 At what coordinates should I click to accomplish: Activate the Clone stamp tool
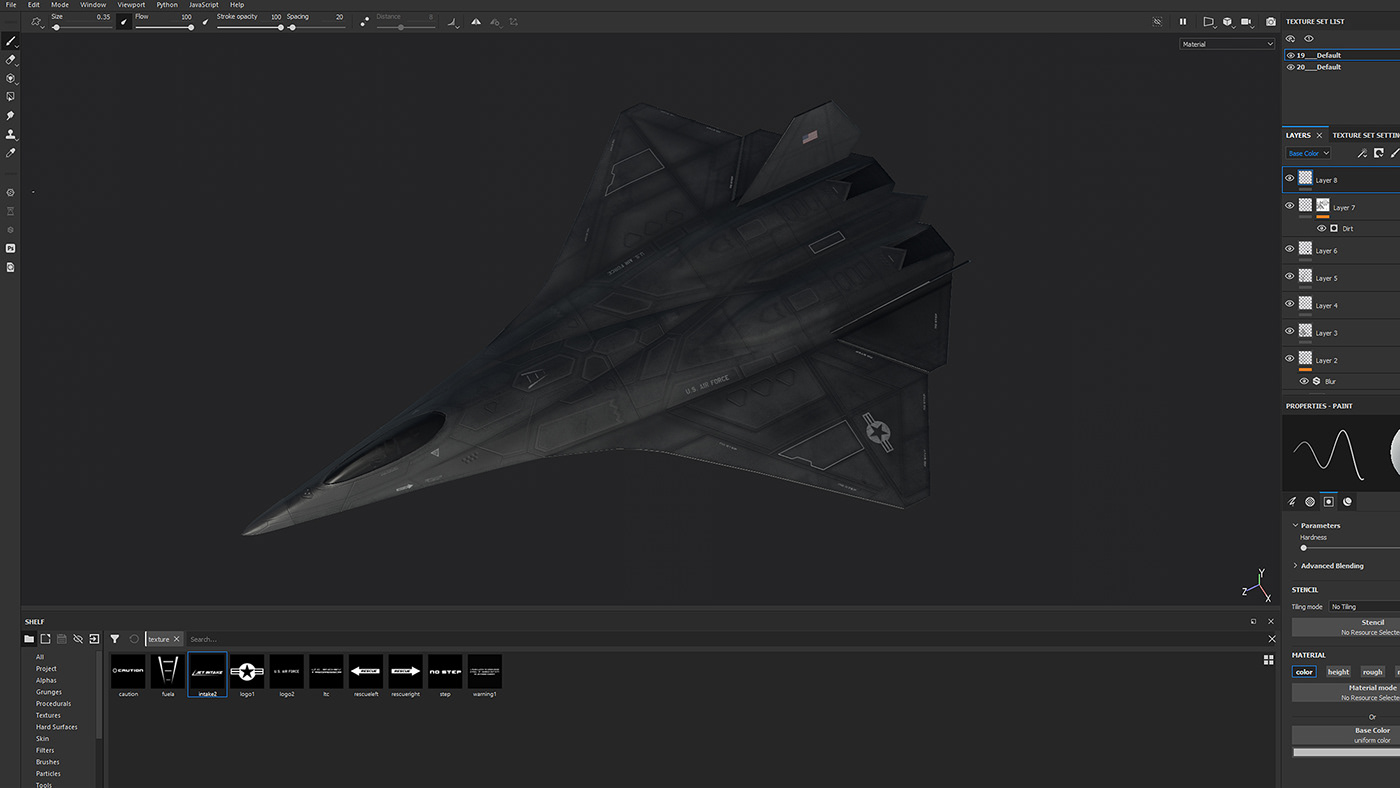(x=11, y=133)
